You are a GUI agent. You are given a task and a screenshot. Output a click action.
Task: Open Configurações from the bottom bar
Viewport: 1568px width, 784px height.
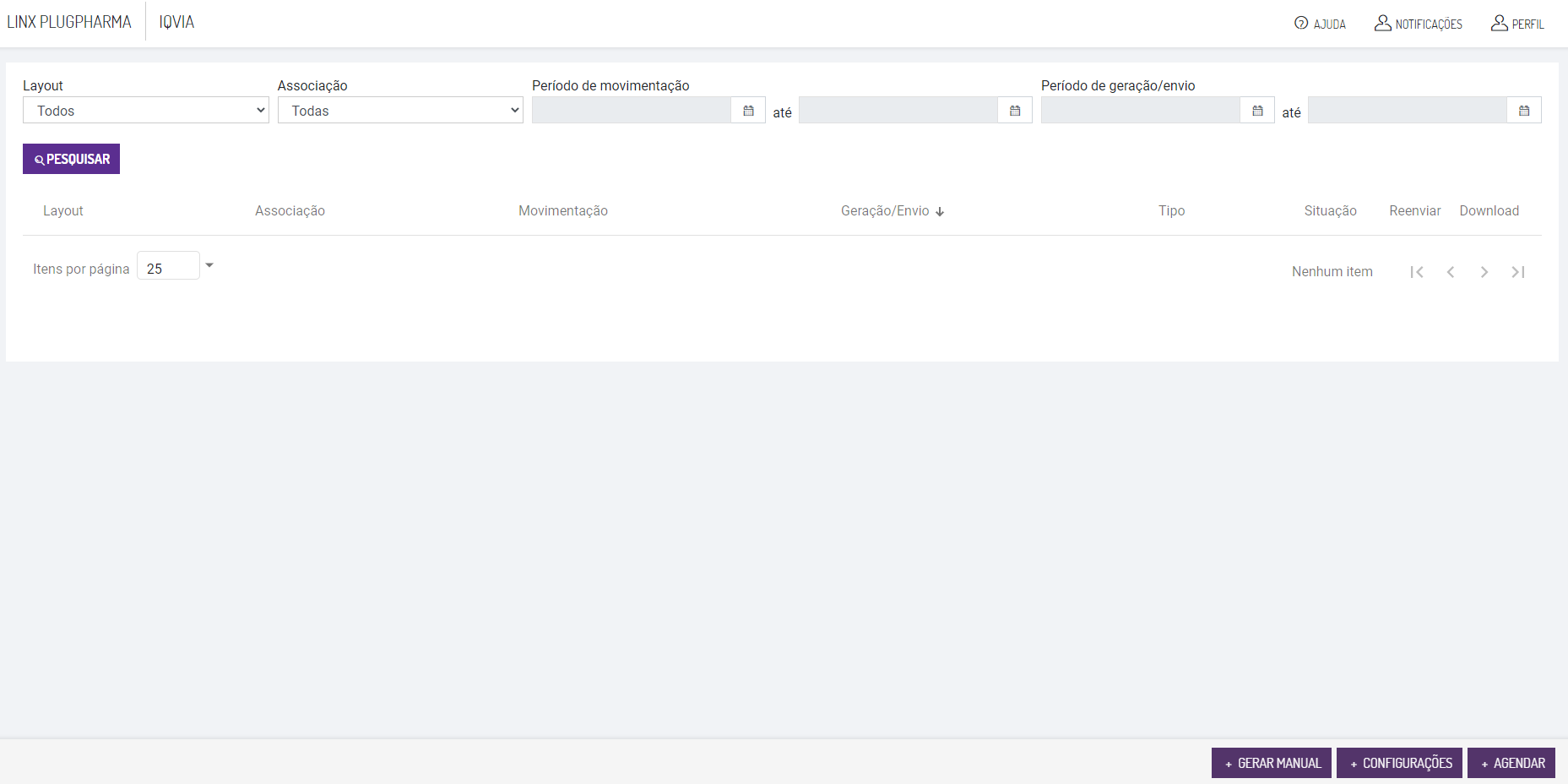[x=1399, y=763]
